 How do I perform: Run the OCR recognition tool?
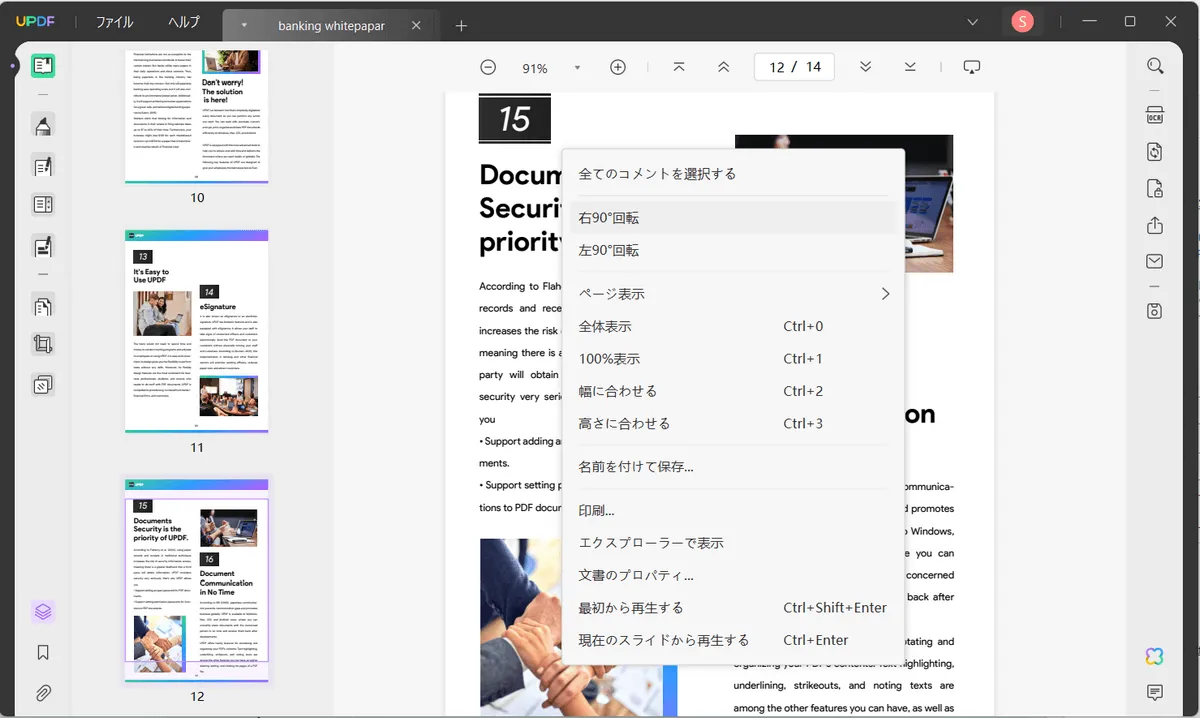(1155, 115)
